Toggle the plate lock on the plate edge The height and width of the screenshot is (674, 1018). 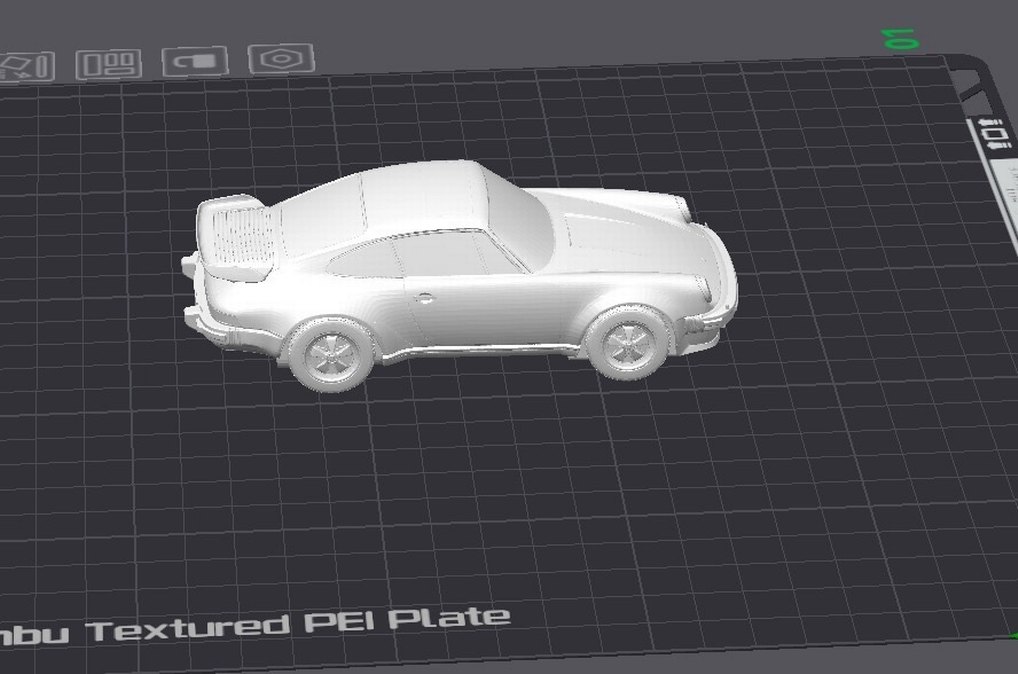point(992,120)
